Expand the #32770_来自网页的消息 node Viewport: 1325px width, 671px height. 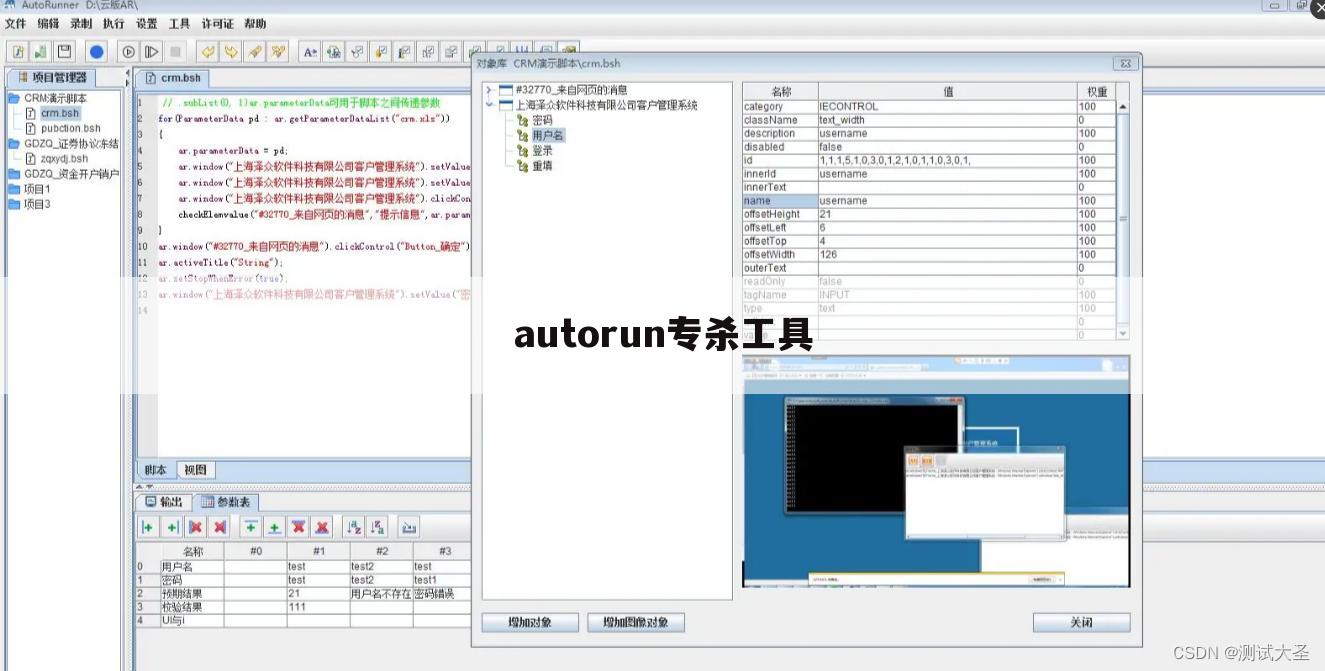(x=489, y=90)
